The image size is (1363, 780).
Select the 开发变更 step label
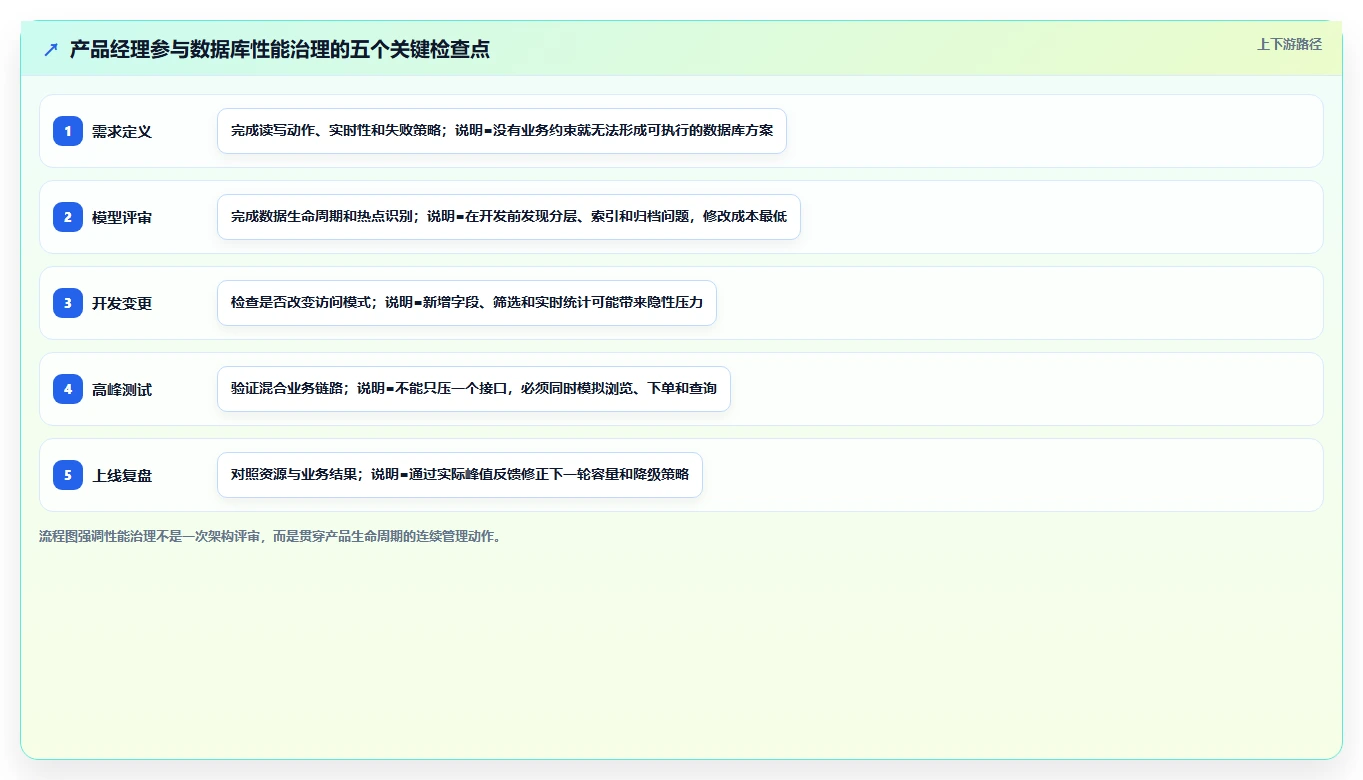pos(122,303)
